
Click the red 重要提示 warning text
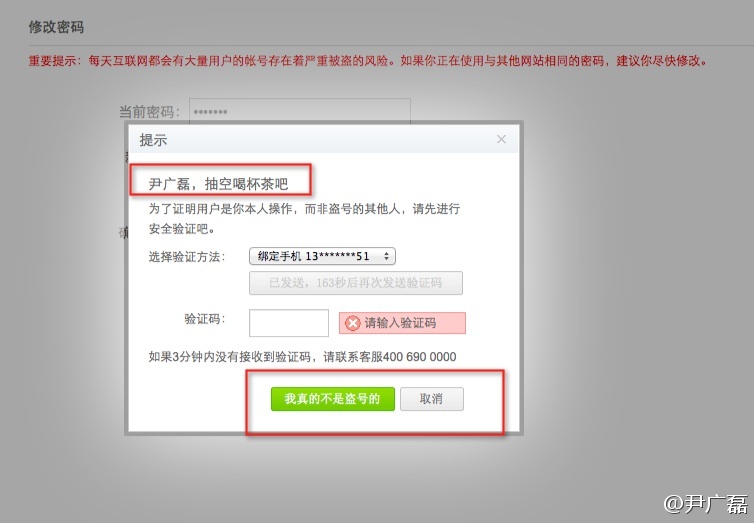[x=368, y=61]
